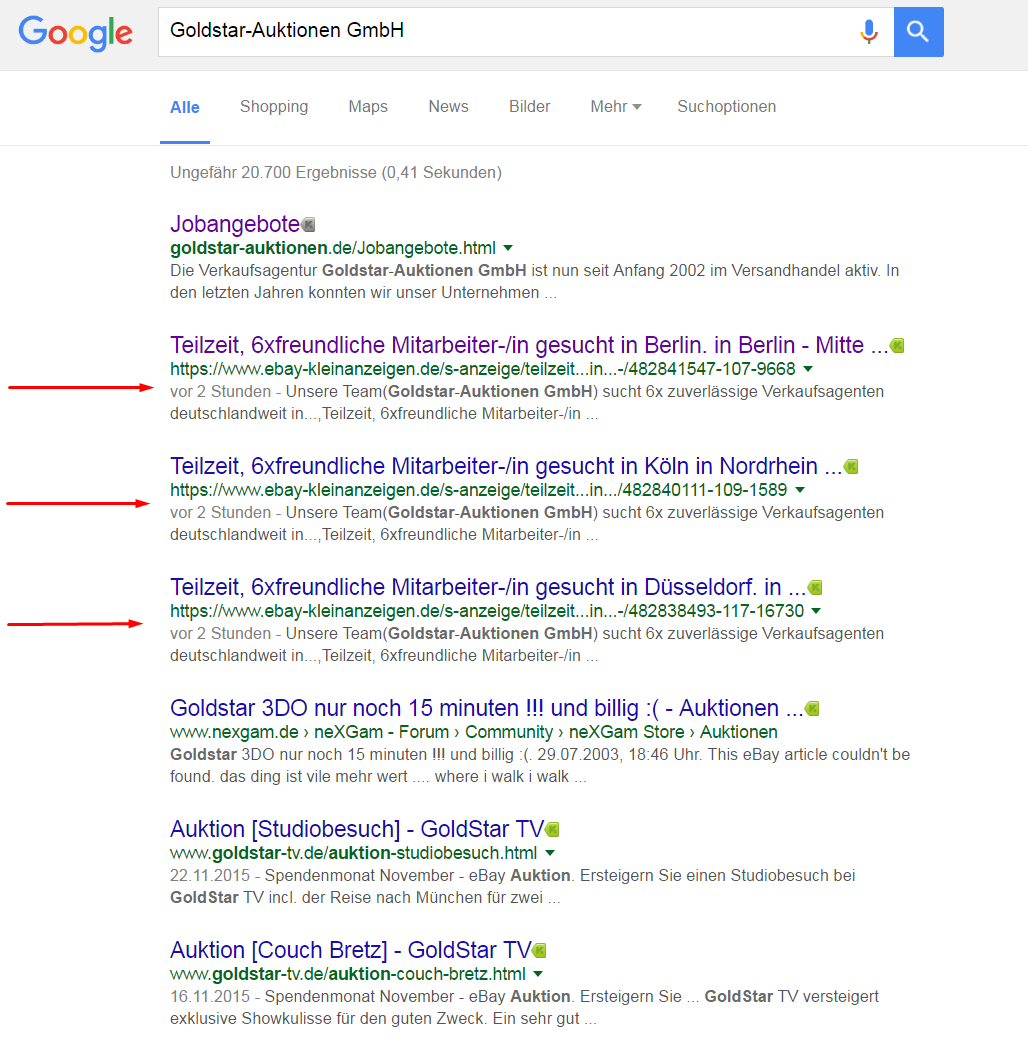Expand dropdown arrow after URL ending 482841547-107-9668
Image resolution: width=1028 pixels, height=1045 pixels.
[808, 369]
